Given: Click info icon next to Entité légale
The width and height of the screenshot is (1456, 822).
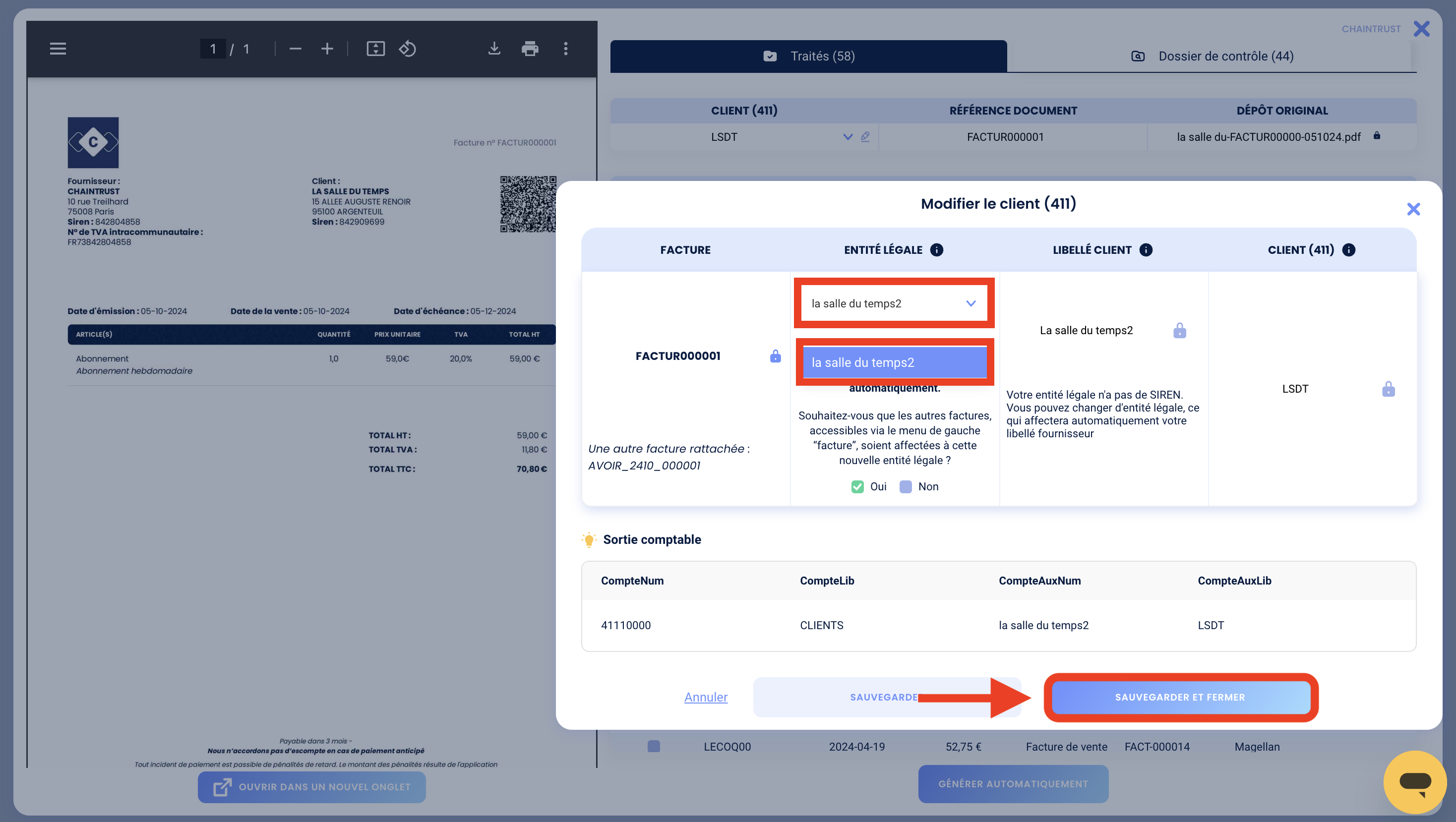Looking at the screenshot, I should point(937,250).
